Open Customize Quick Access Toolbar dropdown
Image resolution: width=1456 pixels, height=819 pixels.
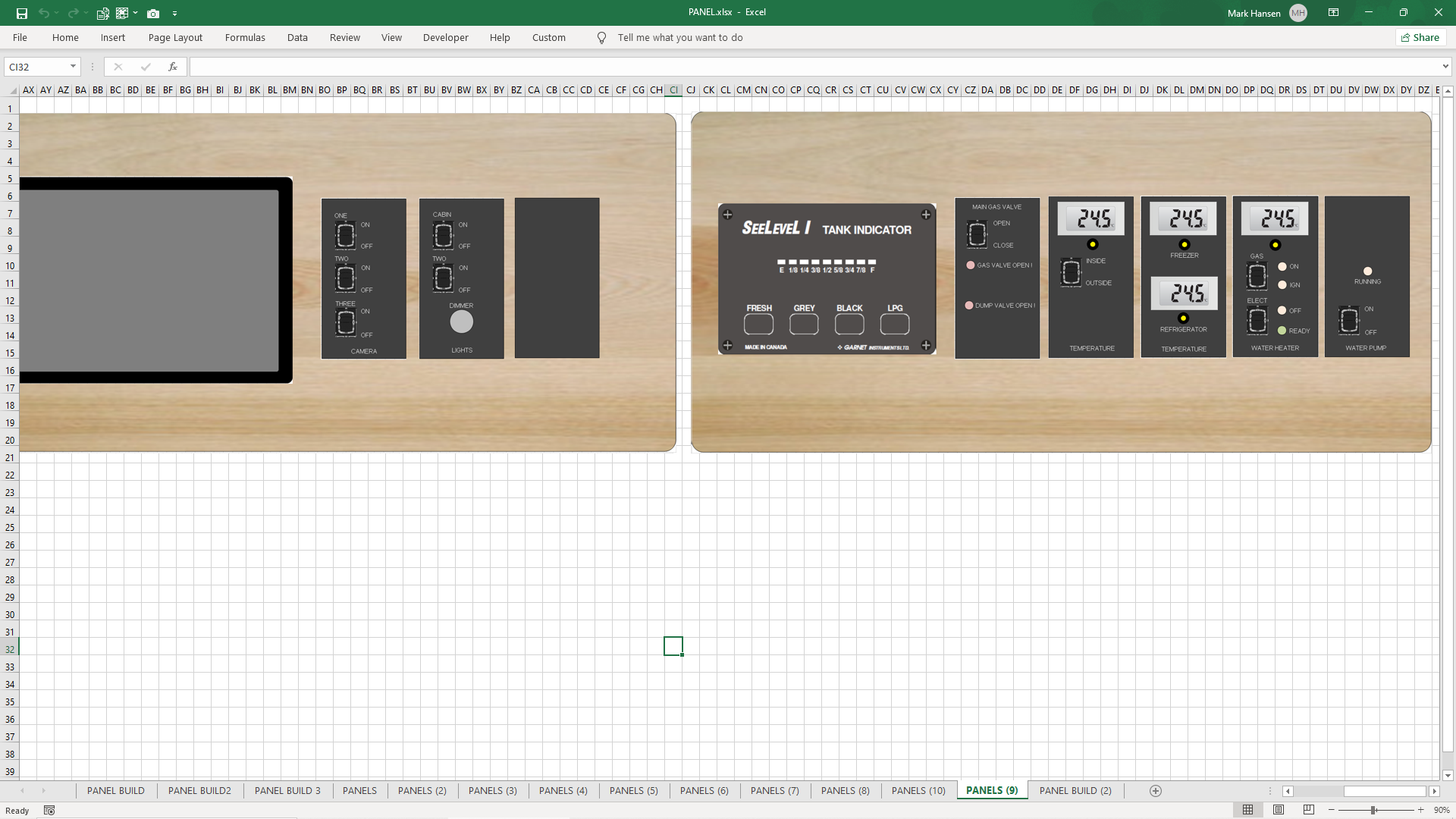(x=174, y=13)
